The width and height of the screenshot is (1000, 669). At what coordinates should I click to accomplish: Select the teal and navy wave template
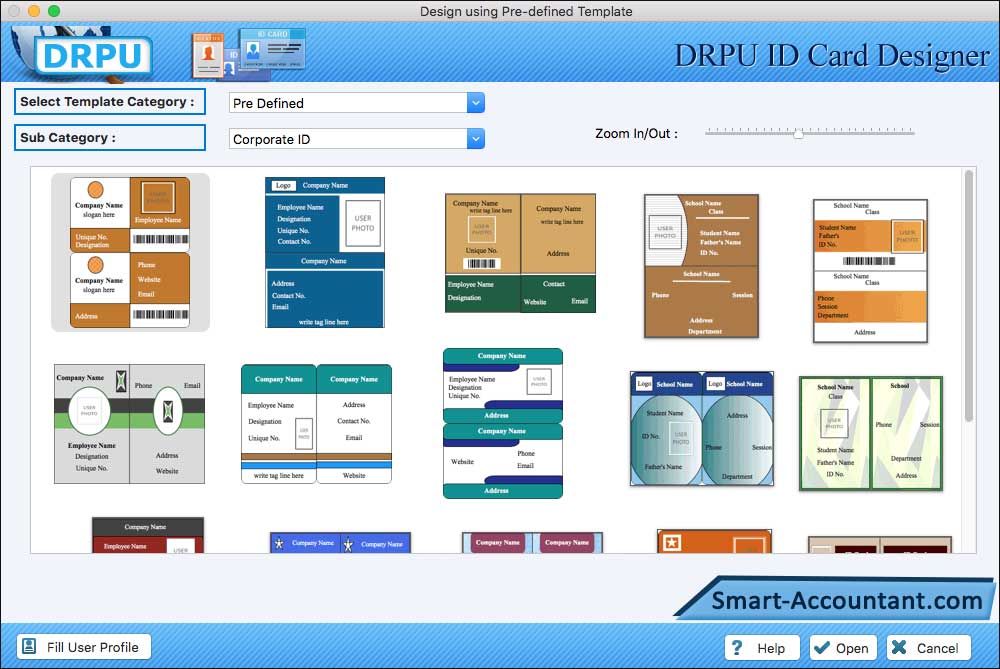point(503,423)
